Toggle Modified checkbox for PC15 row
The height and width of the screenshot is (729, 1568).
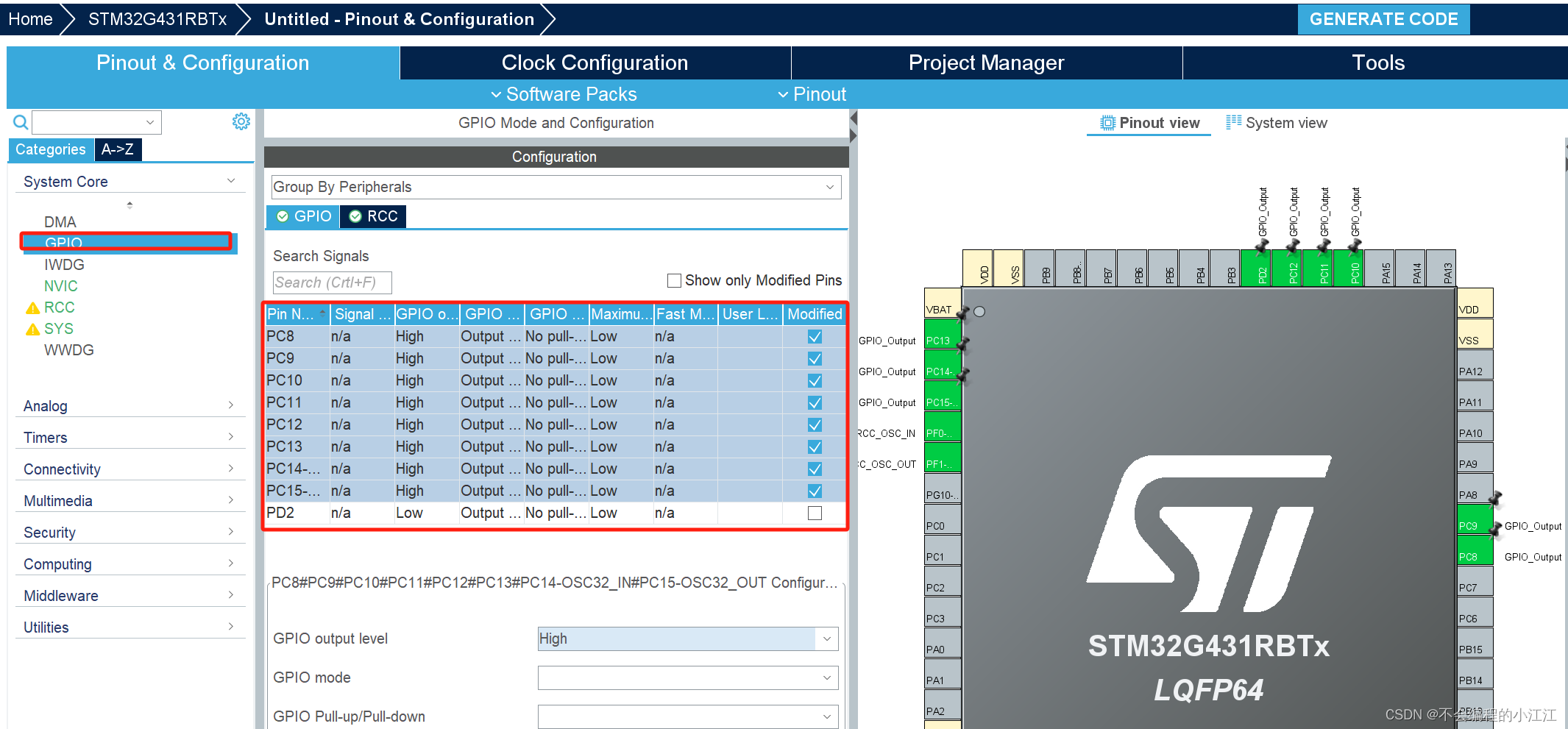point(815,491)
